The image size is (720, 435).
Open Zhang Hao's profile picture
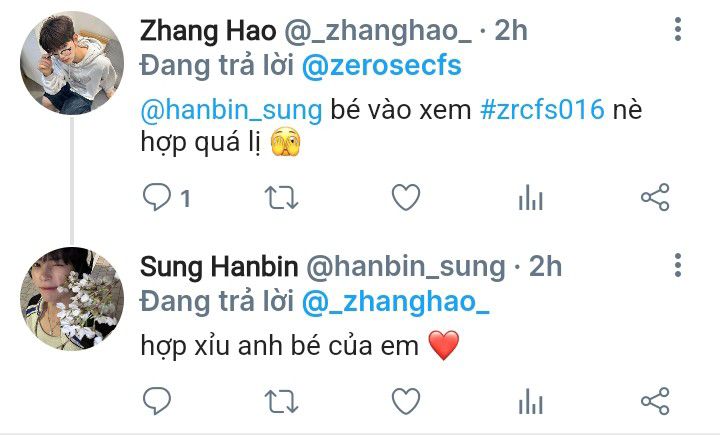tap(72, 63)
